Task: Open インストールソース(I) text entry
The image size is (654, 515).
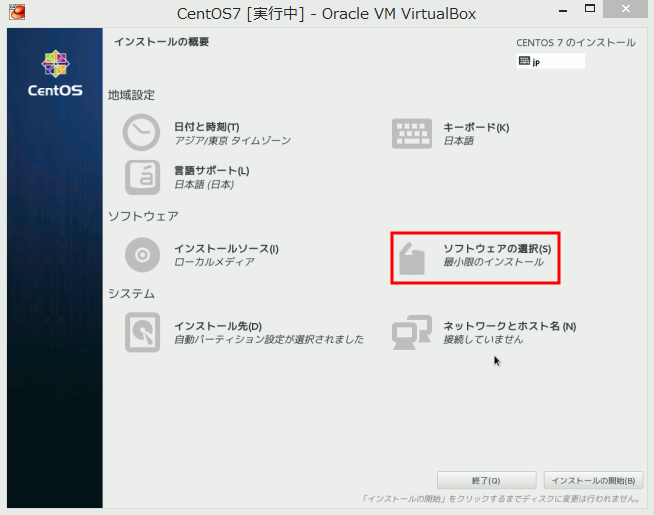Action: 226,248
